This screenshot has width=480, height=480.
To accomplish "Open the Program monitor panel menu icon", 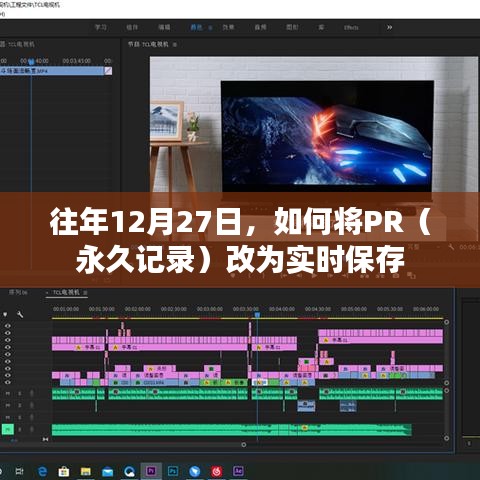I will (175, 44).
